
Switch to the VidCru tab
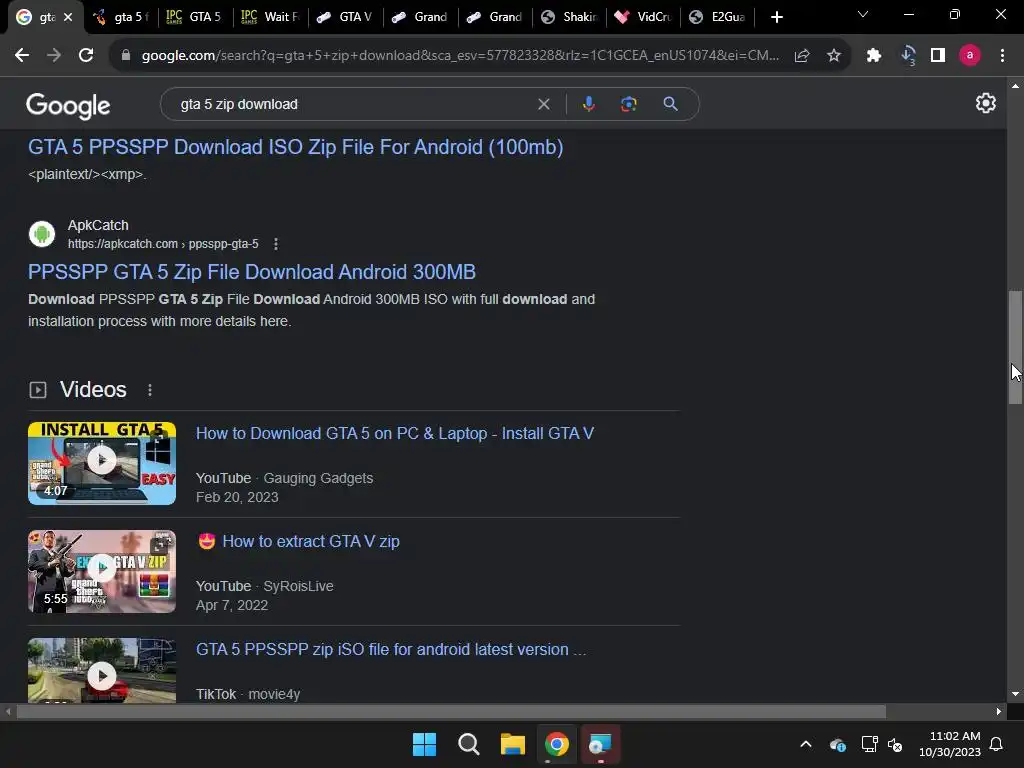(644, 17)
